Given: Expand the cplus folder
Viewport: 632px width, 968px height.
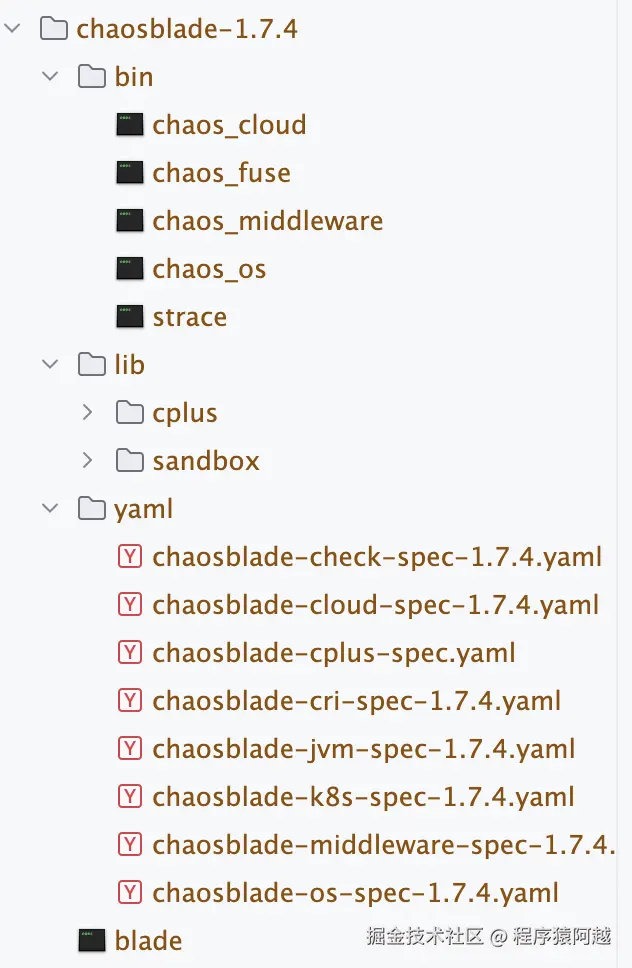Looking at the screenshot, I should 87,412.
